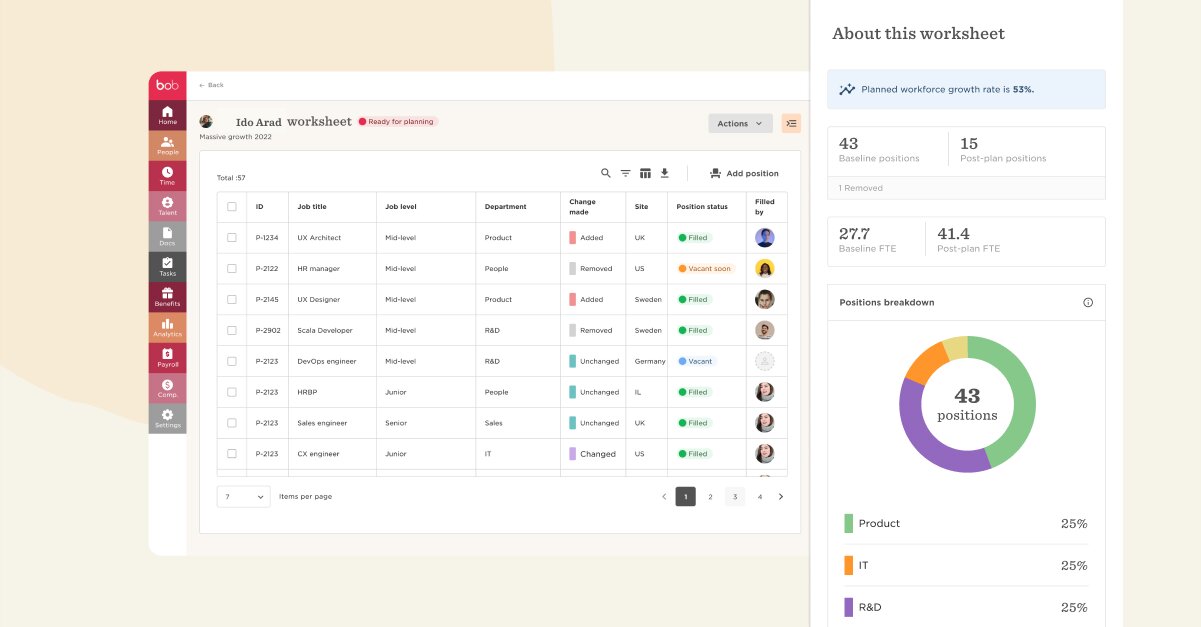
Task: Click the green Product legend swatch
Action: point(849,523)
